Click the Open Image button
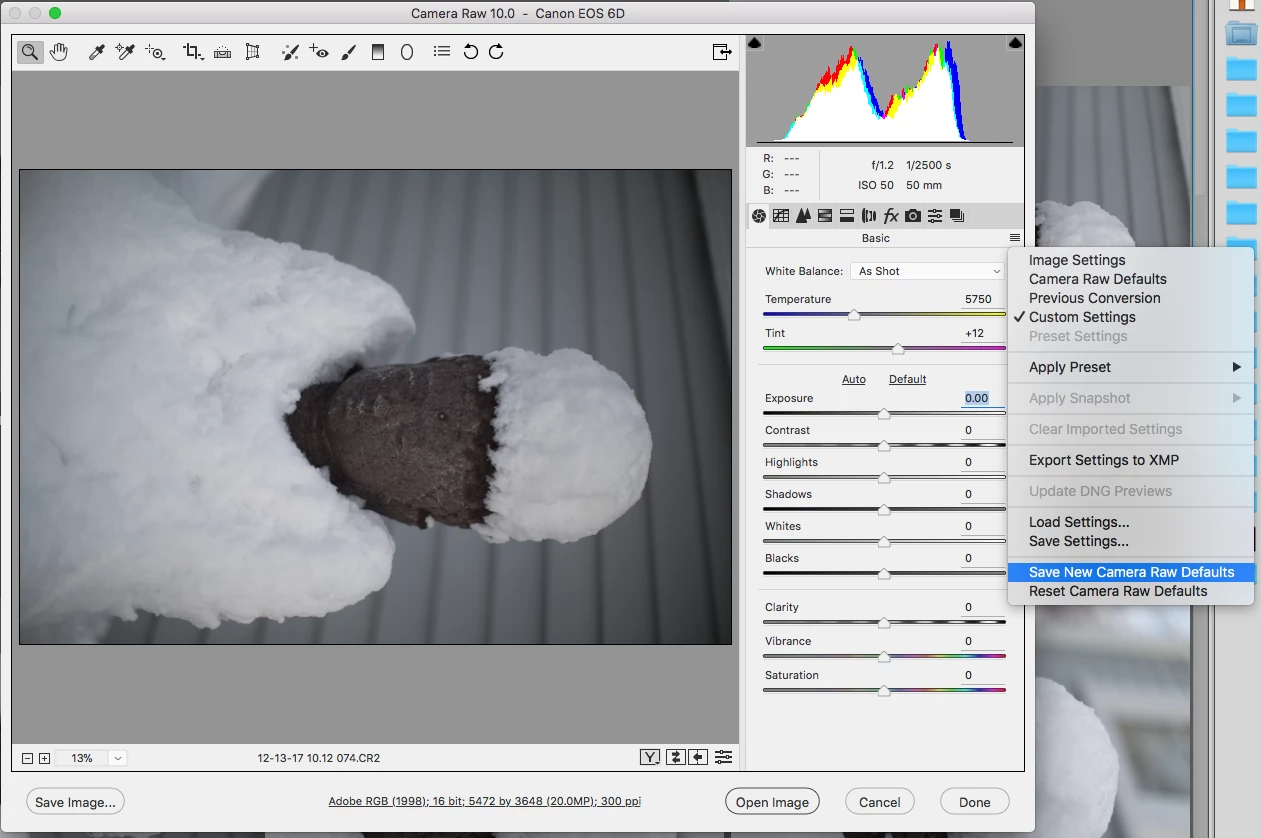Screen dimensions: 1261x838 tap(772, 802)
